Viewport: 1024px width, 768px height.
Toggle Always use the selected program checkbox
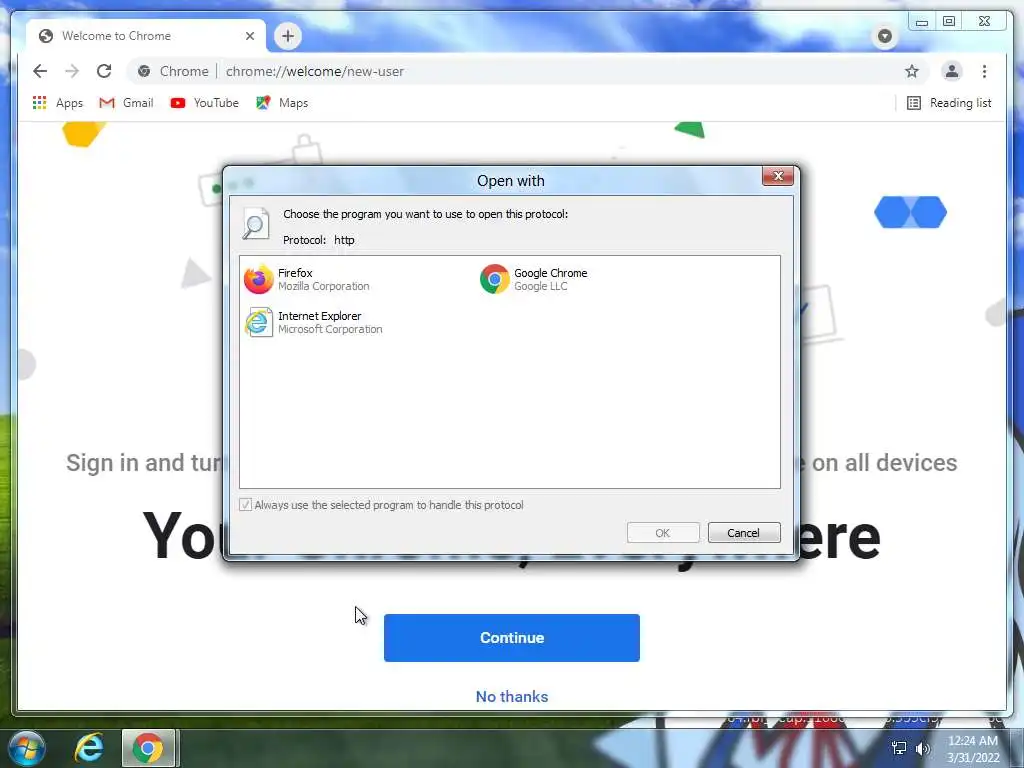(x=246, y=505)
